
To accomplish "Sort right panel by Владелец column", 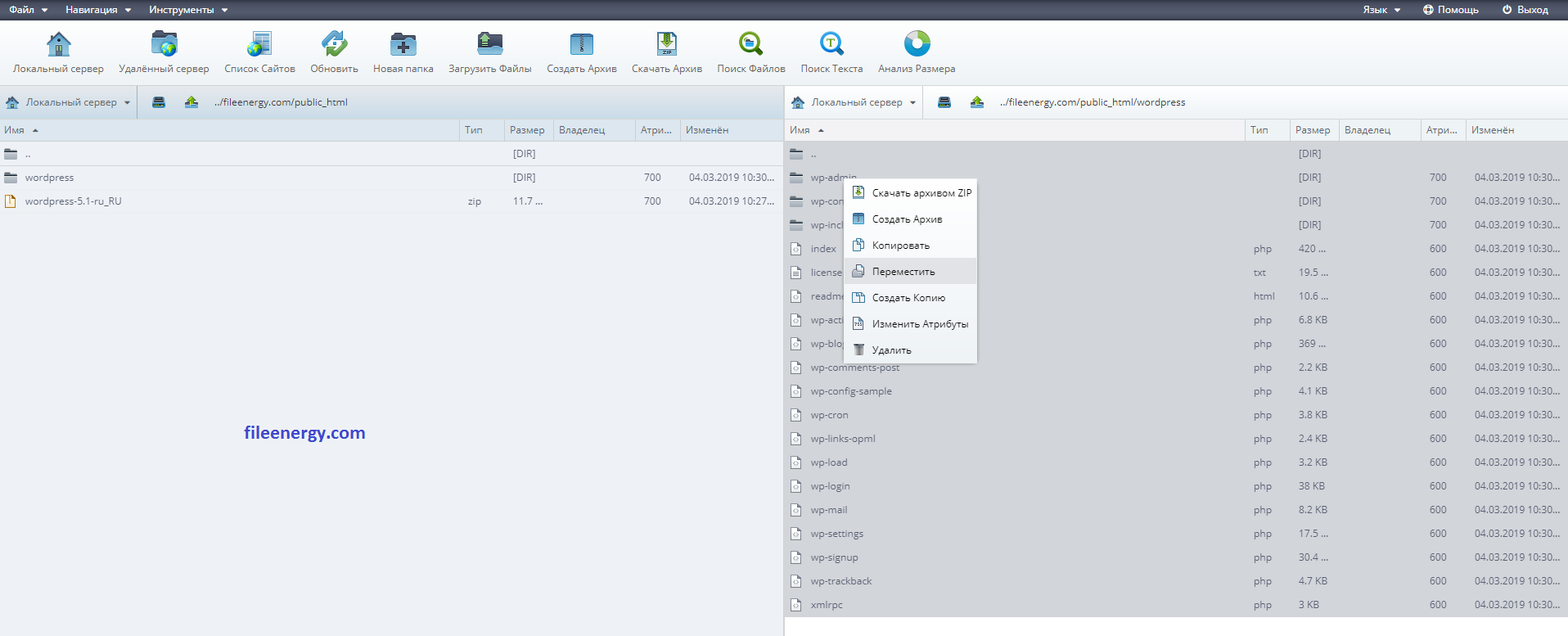I will pos(1380,130).
